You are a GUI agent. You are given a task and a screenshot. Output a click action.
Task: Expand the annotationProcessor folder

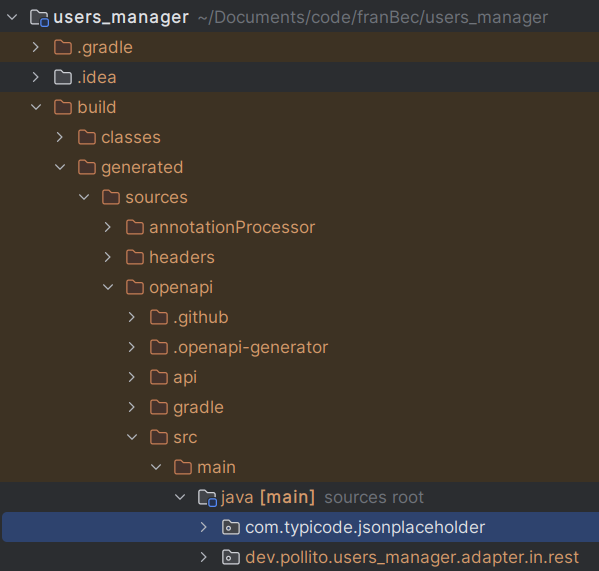[108, 227]
